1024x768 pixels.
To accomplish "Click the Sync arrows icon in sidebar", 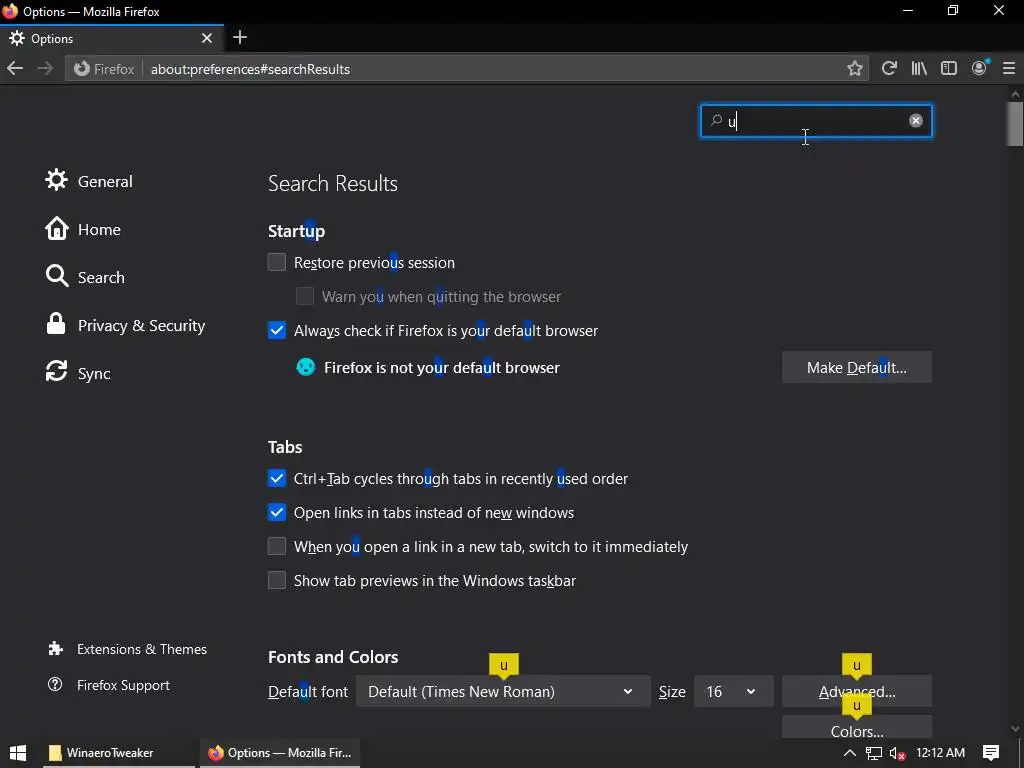I will coord(56,372).
